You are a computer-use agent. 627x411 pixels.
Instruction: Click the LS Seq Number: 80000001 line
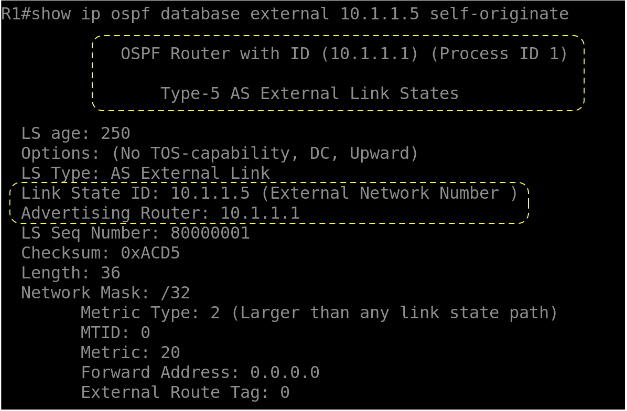(135, 233)
